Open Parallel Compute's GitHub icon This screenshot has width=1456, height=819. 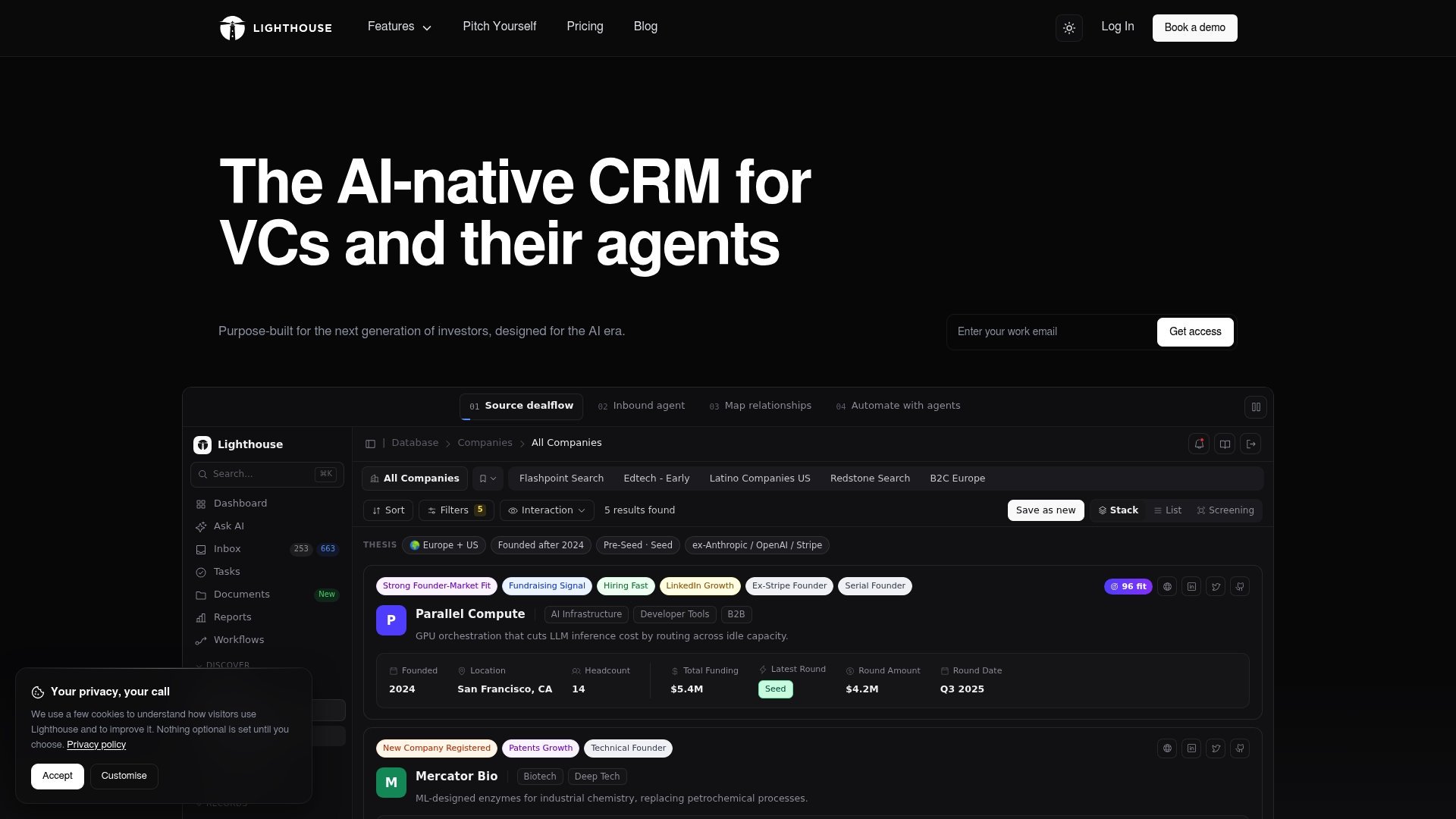pos(1240,586)
